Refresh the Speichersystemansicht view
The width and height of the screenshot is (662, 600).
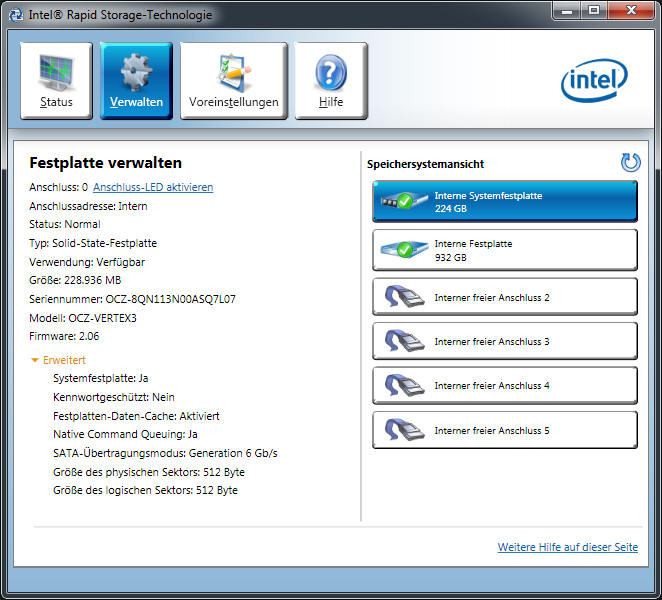(x=631, y=163)
